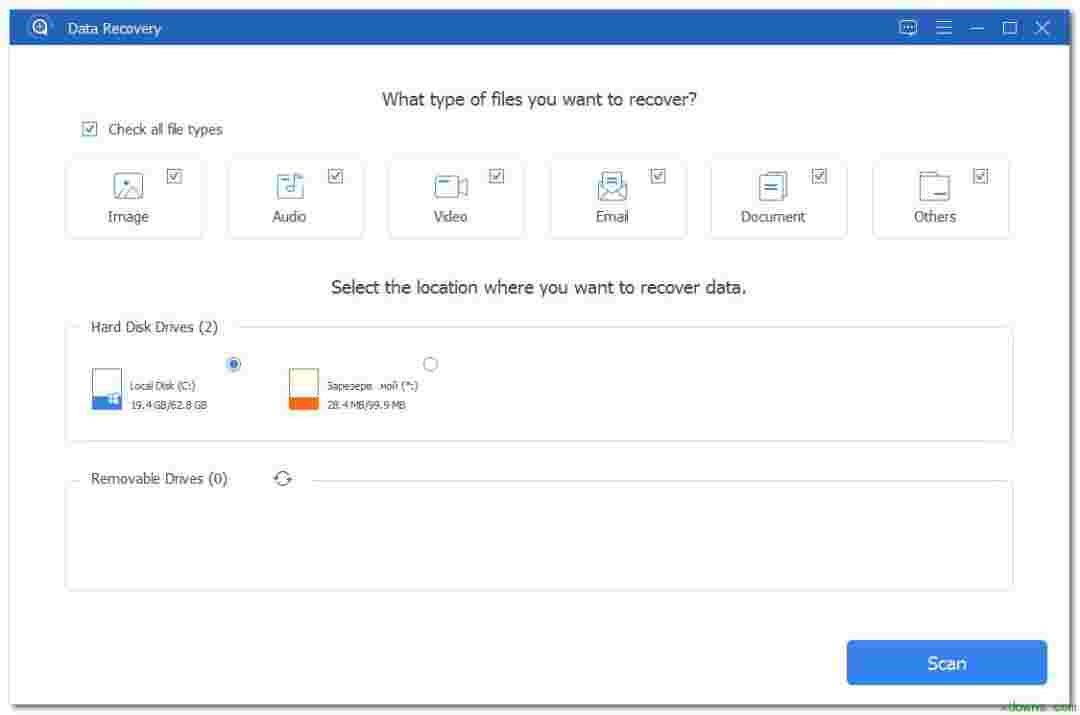Open the feedback chat icon in titlebar
Viewport: 1080px width, 715px height.
(907, 28)
